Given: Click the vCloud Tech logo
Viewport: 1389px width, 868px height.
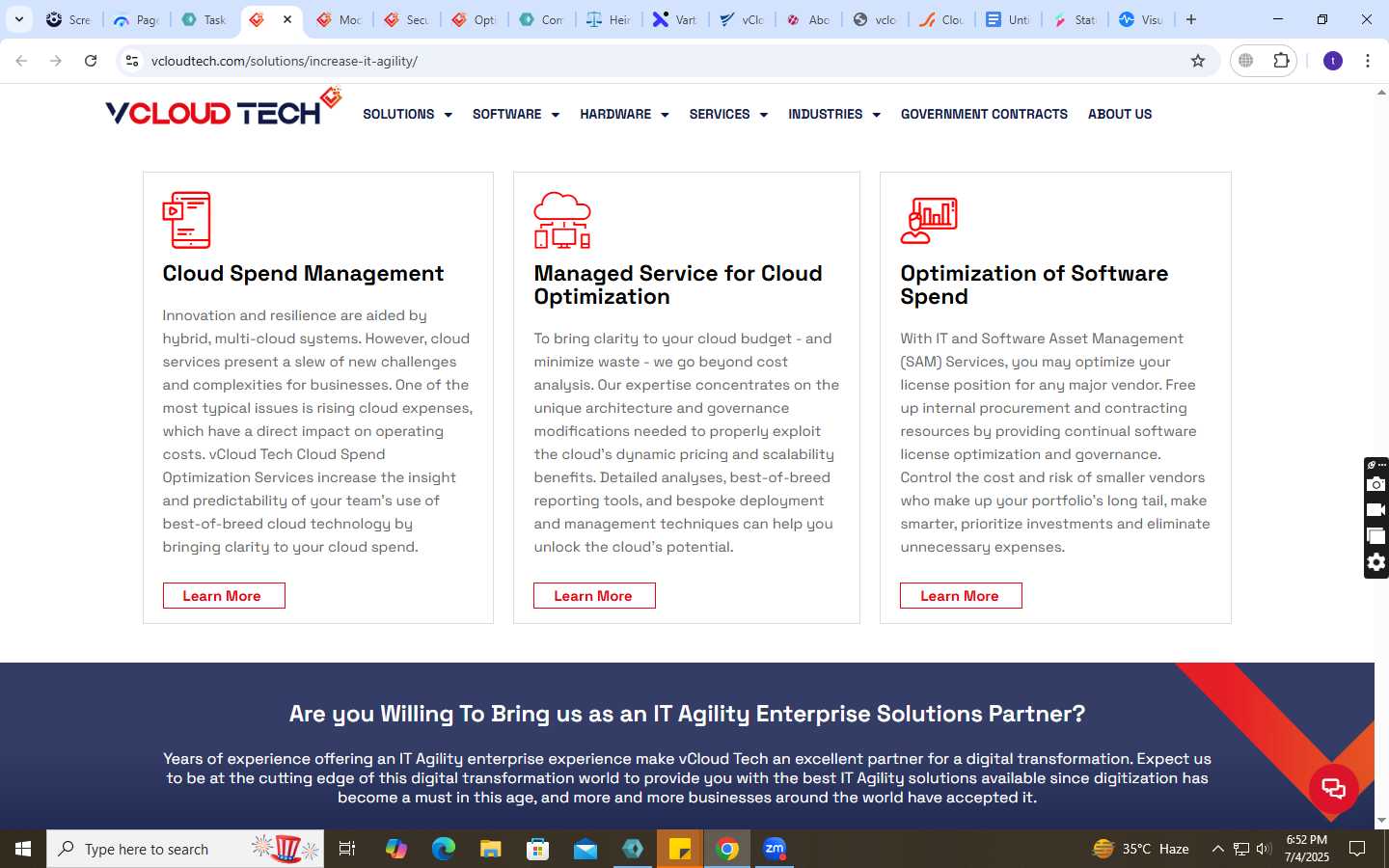Looking at the screenshot, I should coord(223,108).
